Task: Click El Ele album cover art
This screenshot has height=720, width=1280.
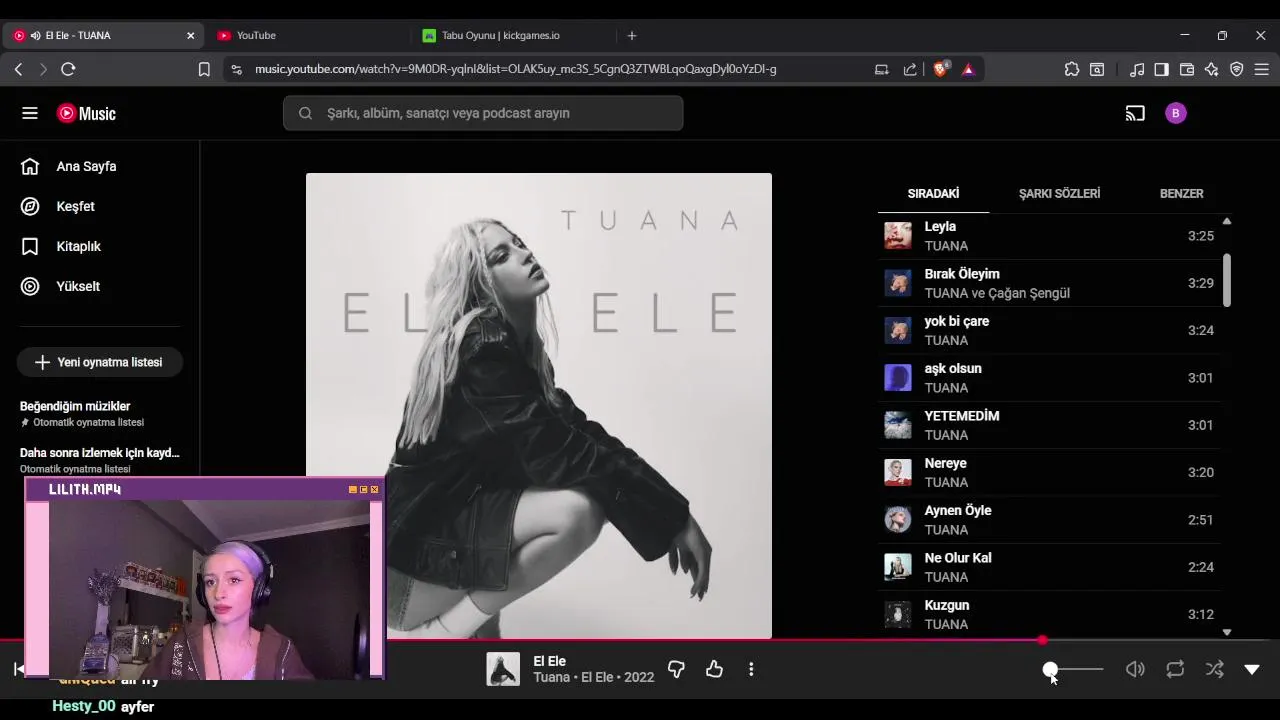Action: 539,406
